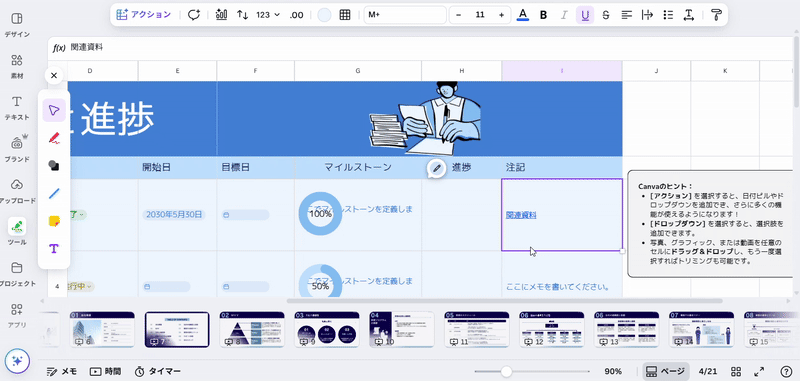Click the 関連資料 link in cell

521,215
